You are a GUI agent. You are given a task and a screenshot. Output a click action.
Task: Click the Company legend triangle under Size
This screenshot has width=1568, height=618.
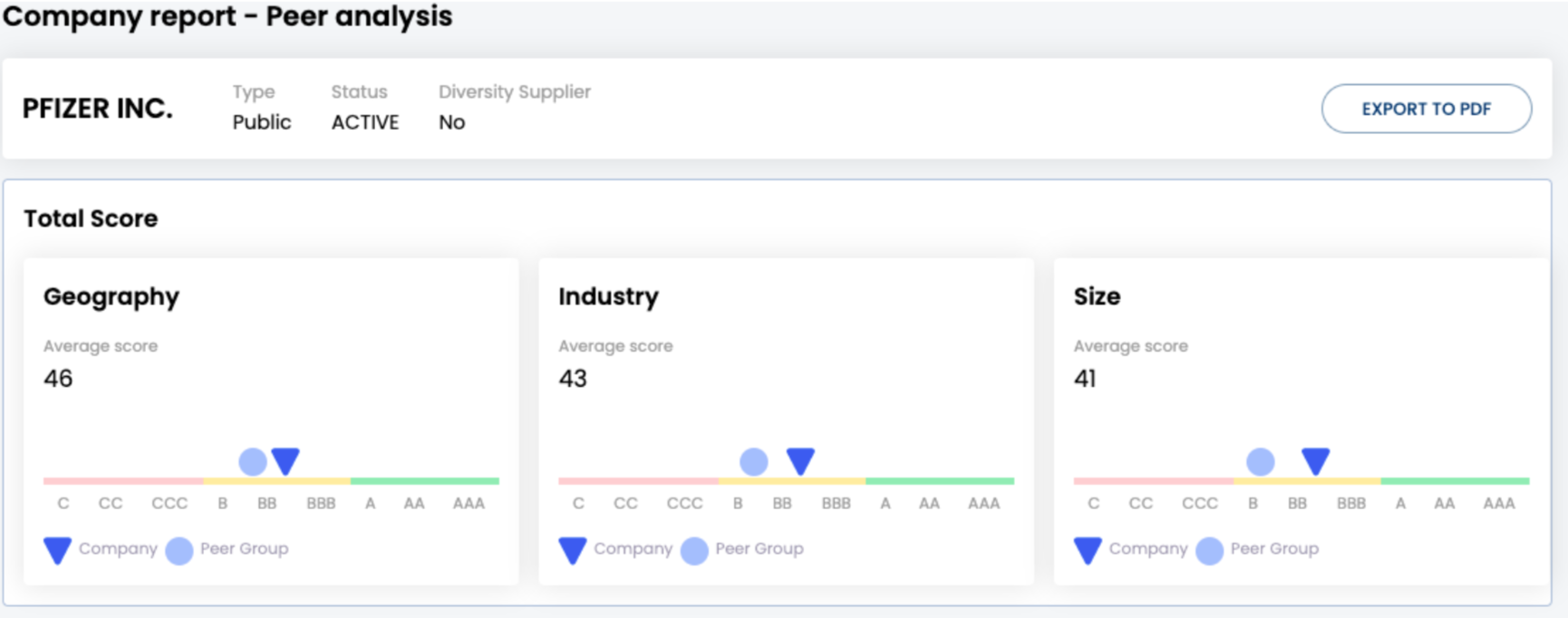point(1088,550)
